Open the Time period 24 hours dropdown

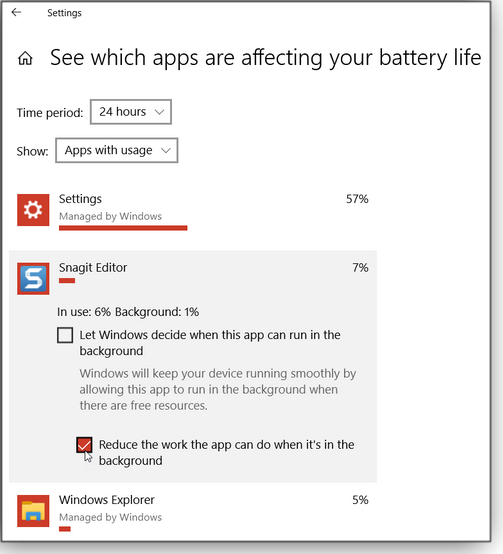(131, 112)
